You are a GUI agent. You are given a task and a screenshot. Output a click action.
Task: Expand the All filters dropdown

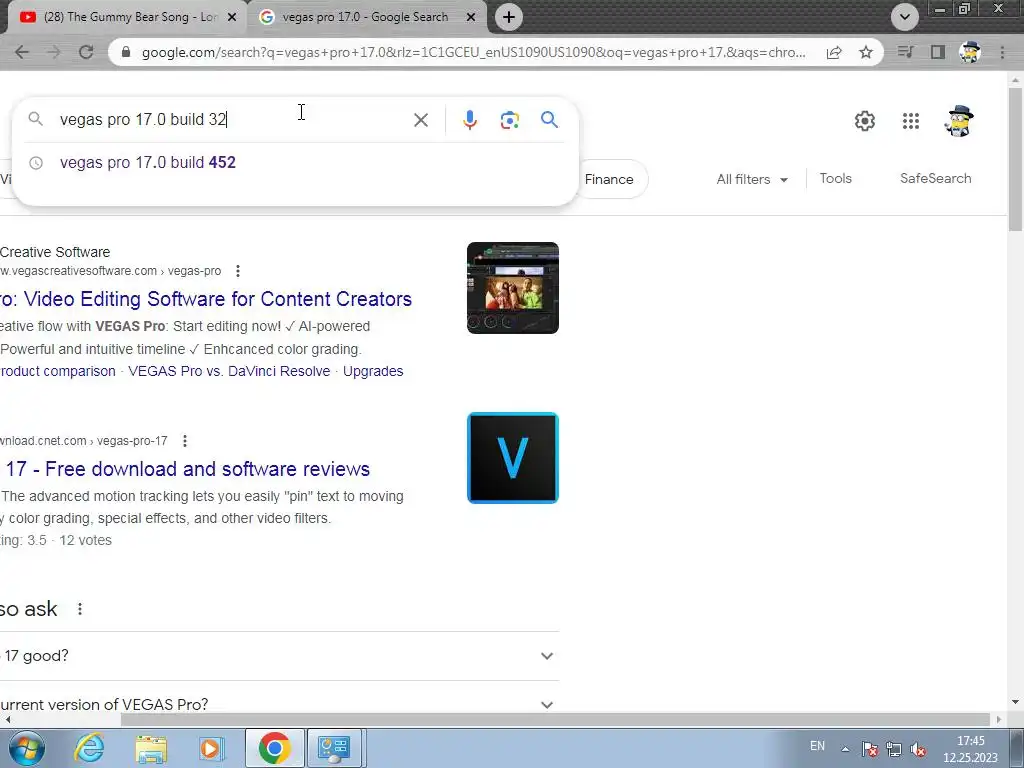pyautogui.click(x=752, y=179)
